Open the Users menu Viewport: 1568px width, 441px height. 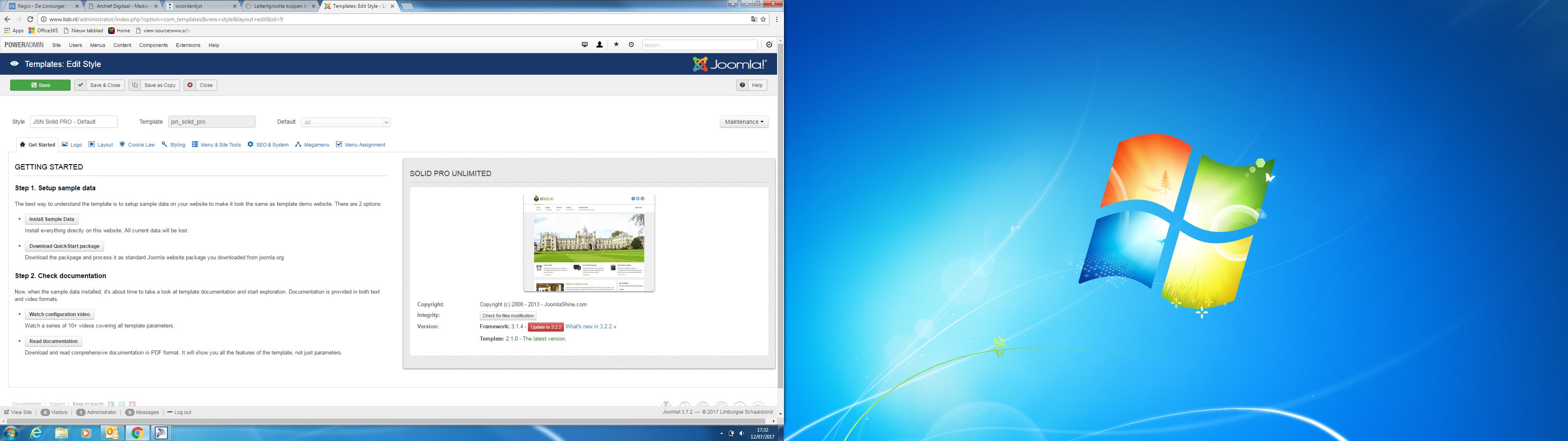pos(76,45)
